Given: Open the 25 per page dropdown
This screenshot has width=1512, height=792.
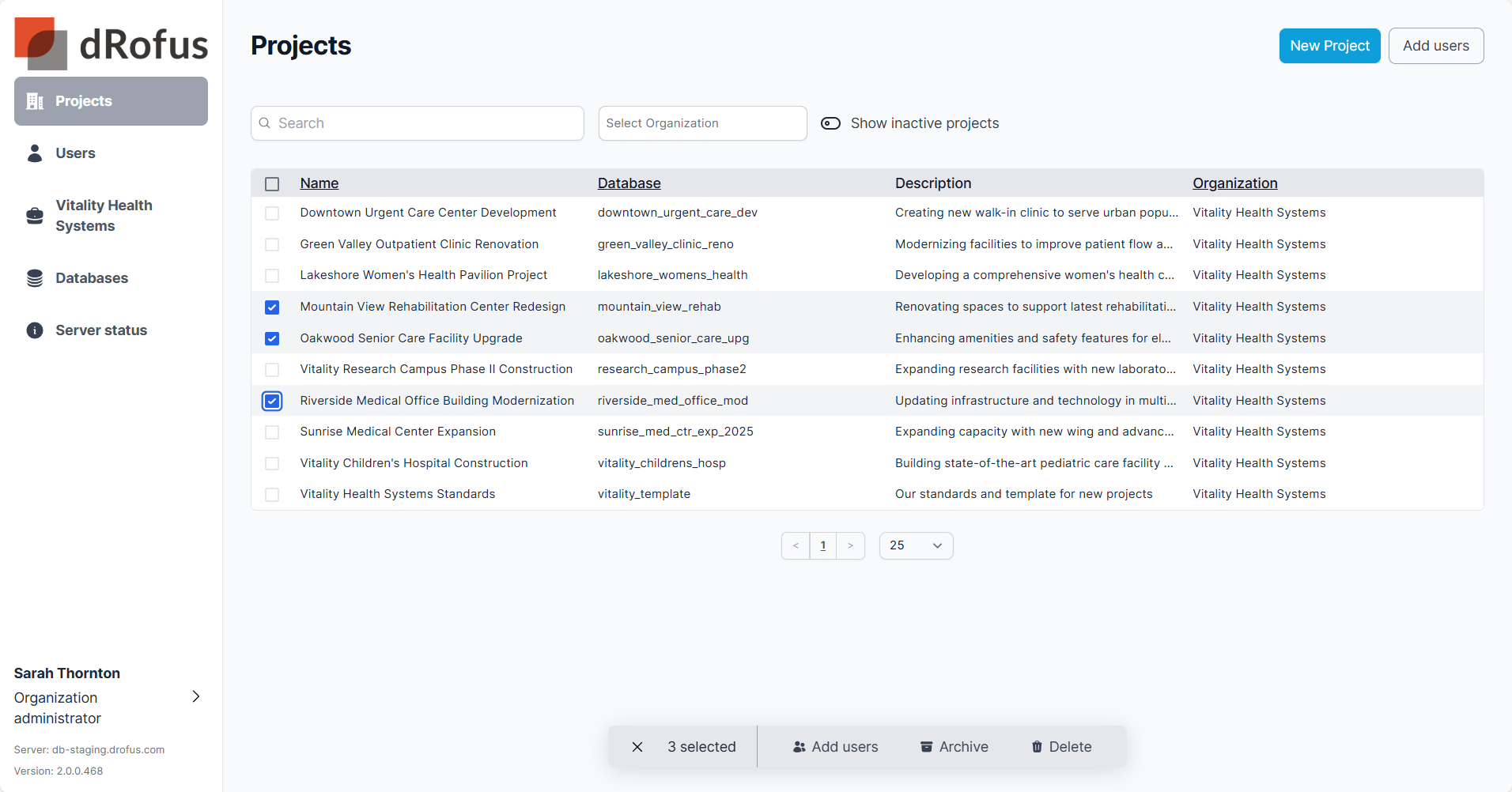Looking at the screenshot, I should 916,545.
